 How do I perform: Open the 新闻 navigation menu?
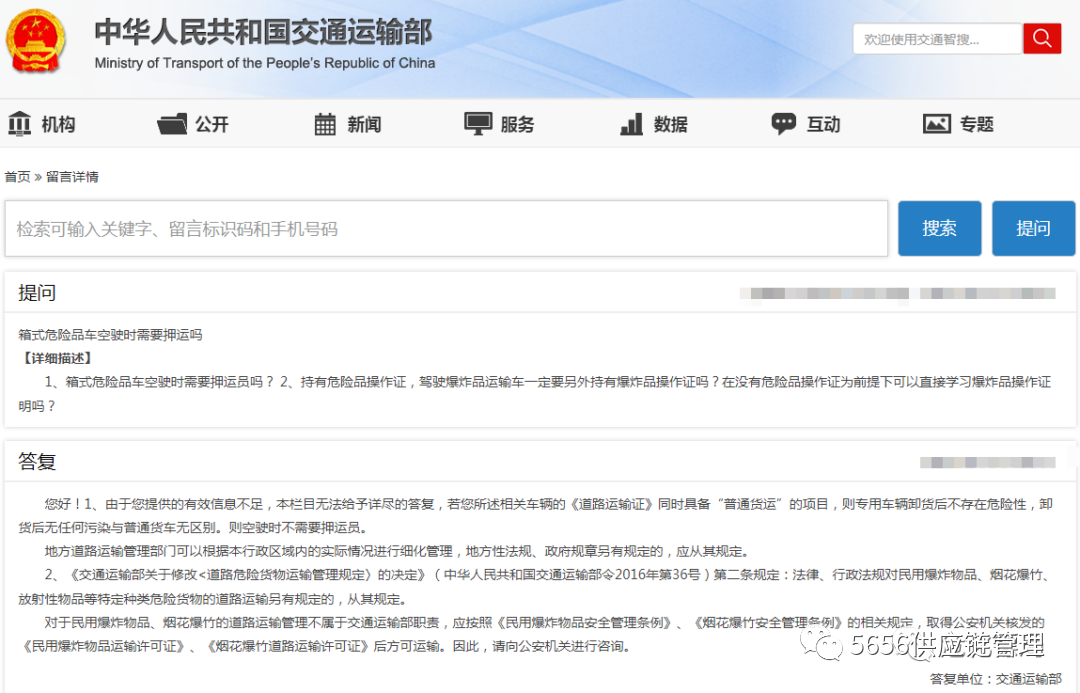pos(364,124)
